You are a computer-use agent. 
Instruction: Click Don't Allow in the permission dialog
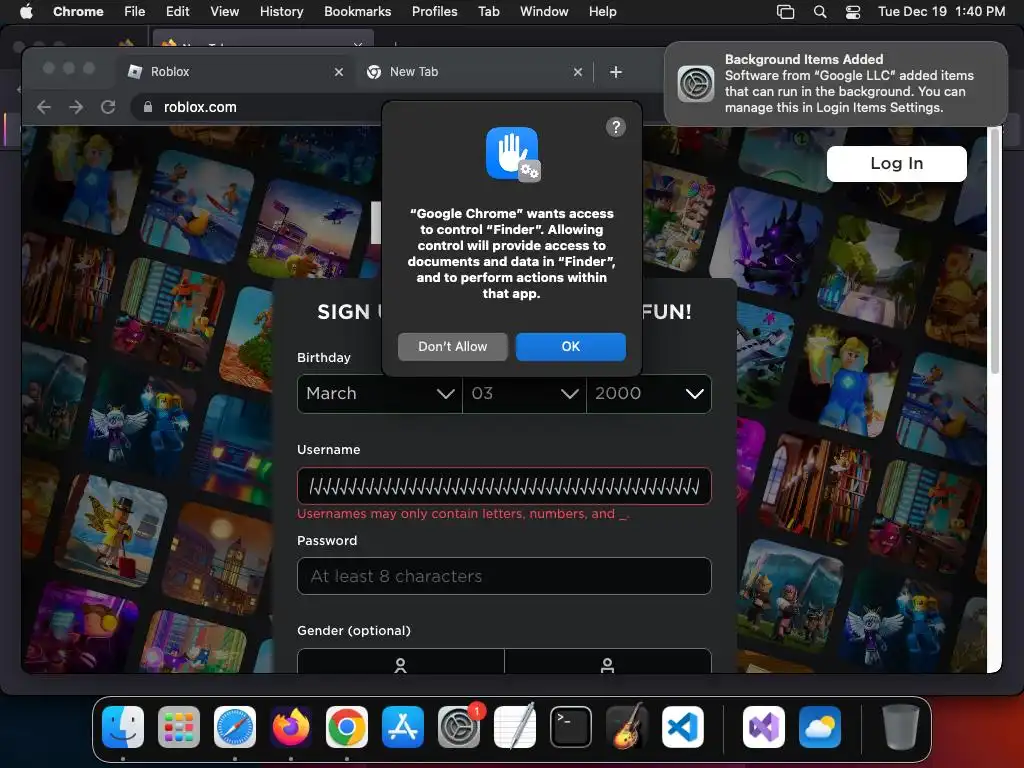click(x=453, y=347)
